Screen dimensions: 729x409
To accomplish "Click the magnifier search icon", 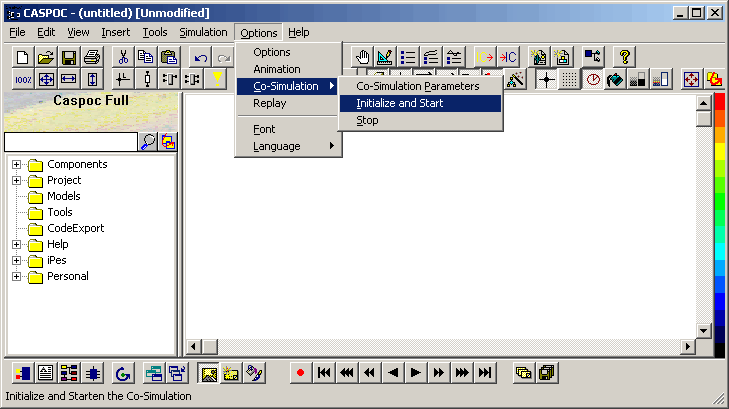I will pyautogui.click(x=148, y=142).
